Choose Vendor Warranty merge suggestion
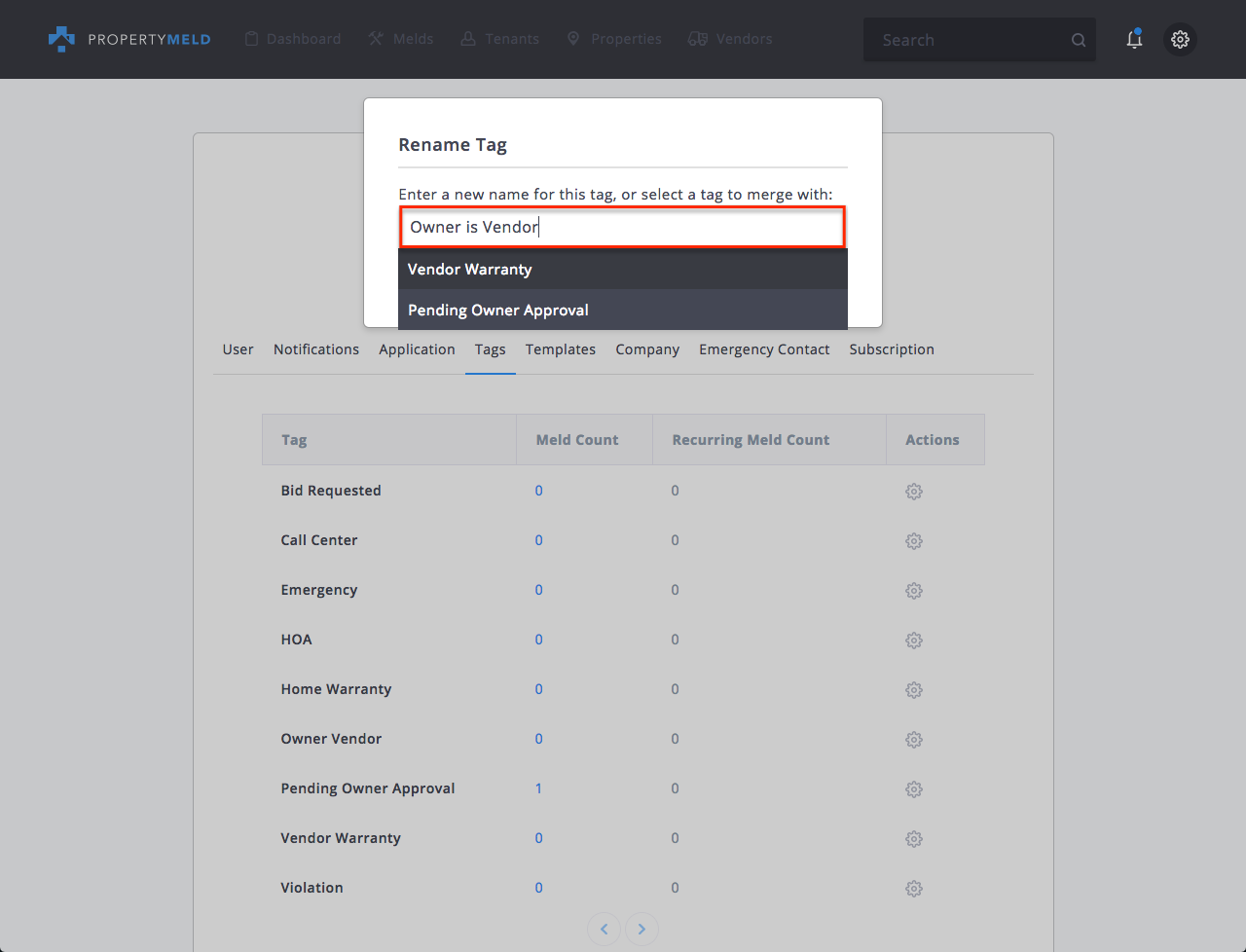1246x952 pixels. click(x=623, y=269)
